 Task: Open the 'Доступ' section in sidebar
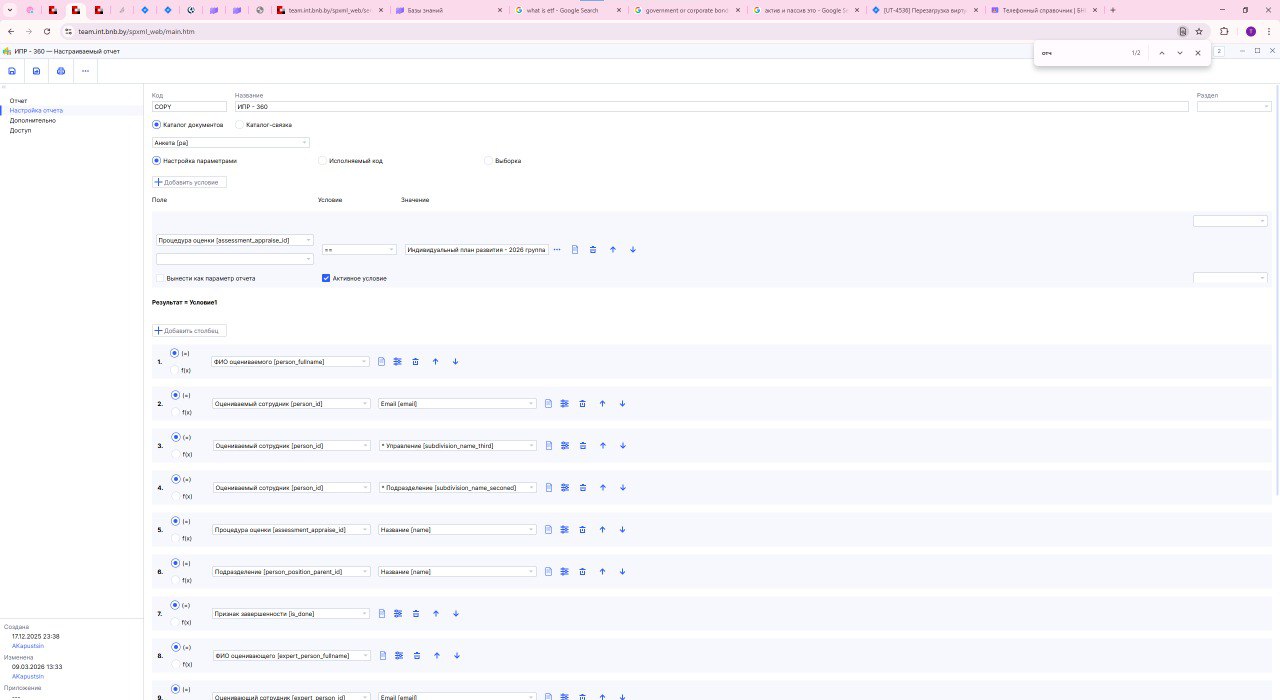[x=20, y=130]
